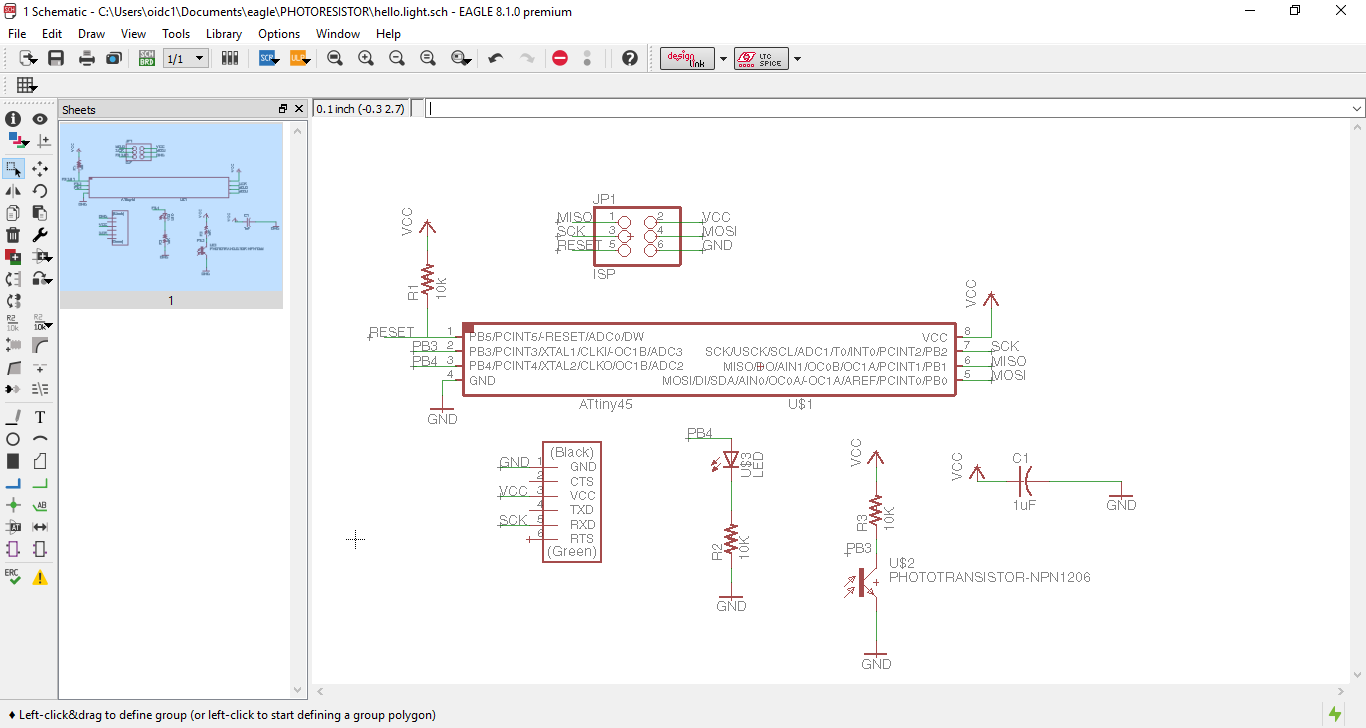
Task: Select the green Net tool
Action: coord(40,483)
